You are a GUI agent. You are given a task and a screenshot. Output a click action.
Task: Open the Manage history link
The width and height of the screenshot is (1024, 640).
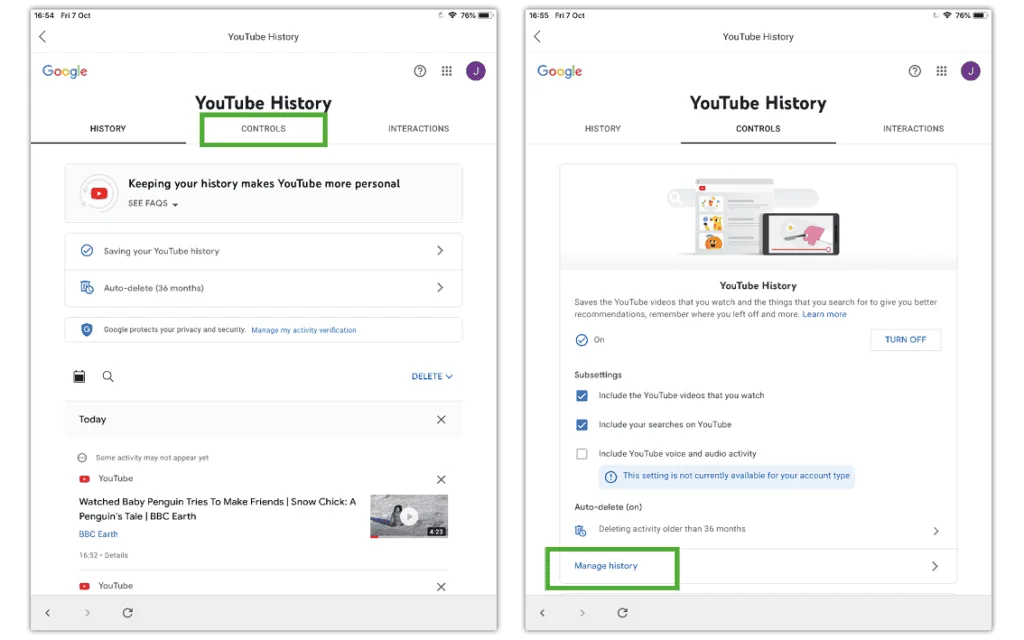click(x=605, y=566)
